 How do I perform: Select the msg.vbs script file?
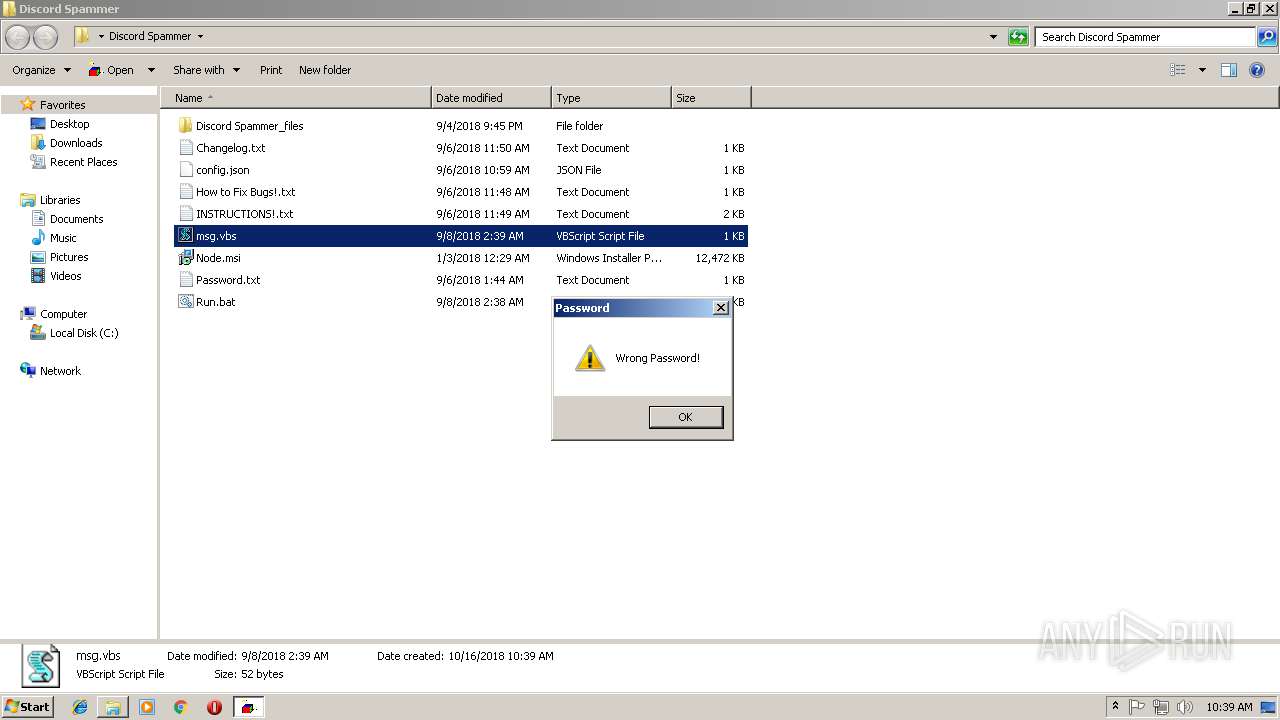pyautogui.click(x=461, y=236)
